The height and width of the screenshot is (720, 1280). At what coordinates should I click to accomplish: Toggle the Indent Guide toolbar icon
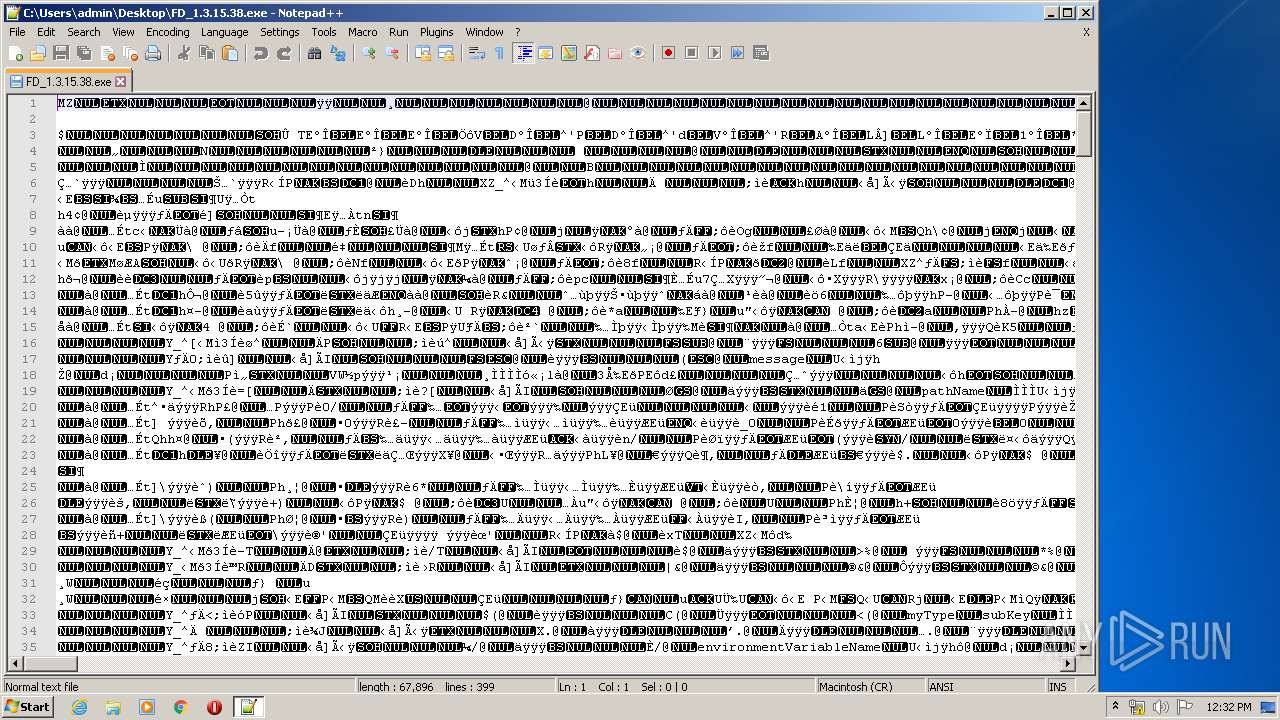[523, 53]
